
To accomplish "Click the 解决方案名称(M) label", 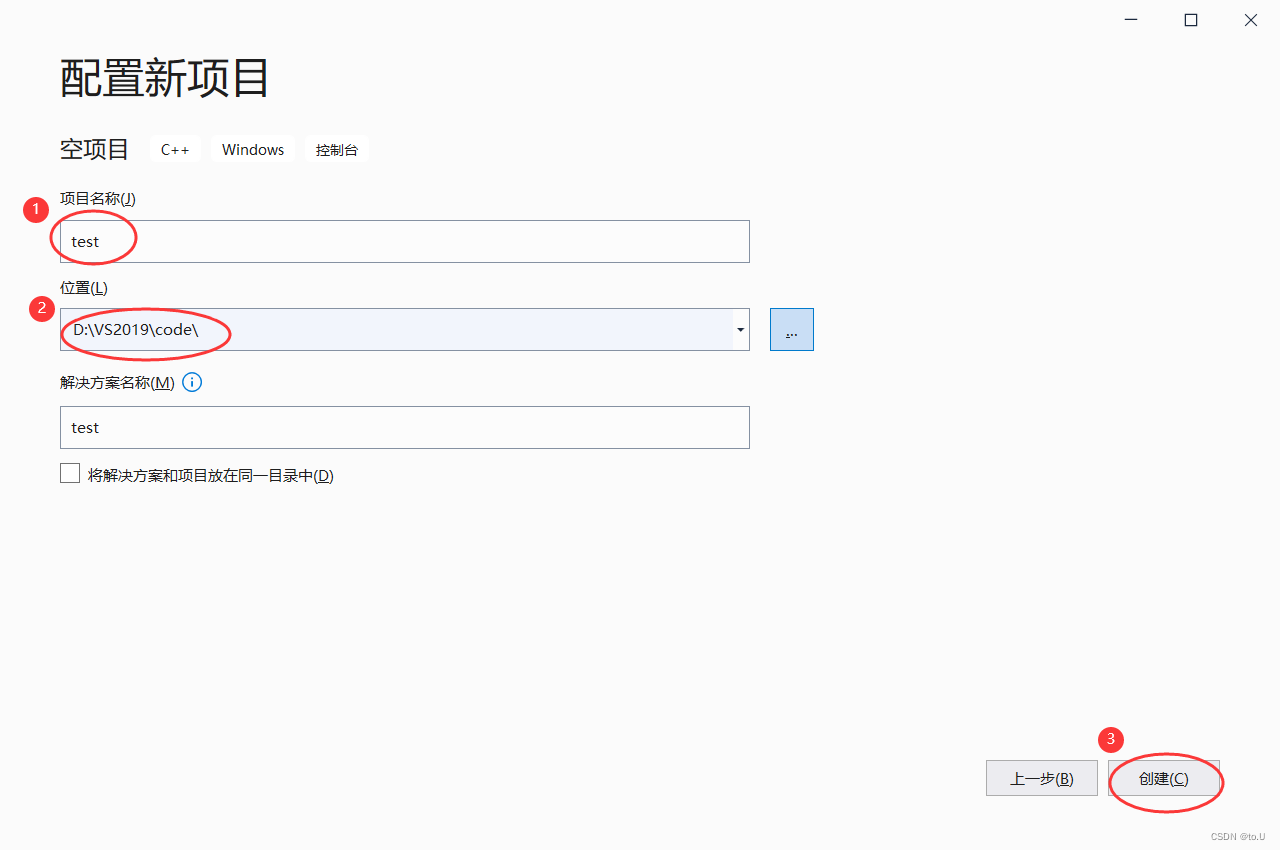I will click(117, 383).
